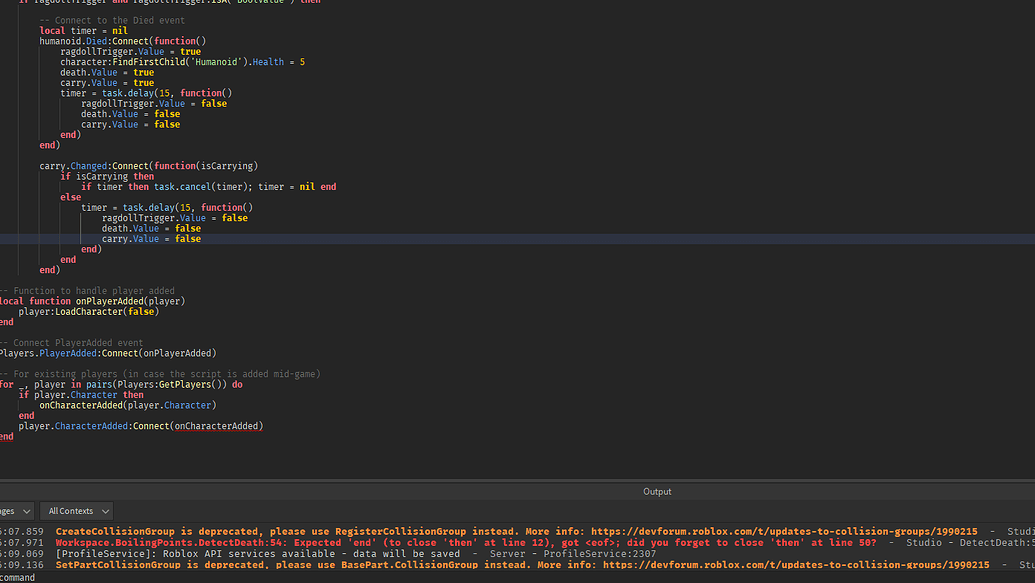Click the FindFirstChild('Humanoid').Health = 5 line
This screenshot has height=583, width=1035.
(x=182, y=62)
